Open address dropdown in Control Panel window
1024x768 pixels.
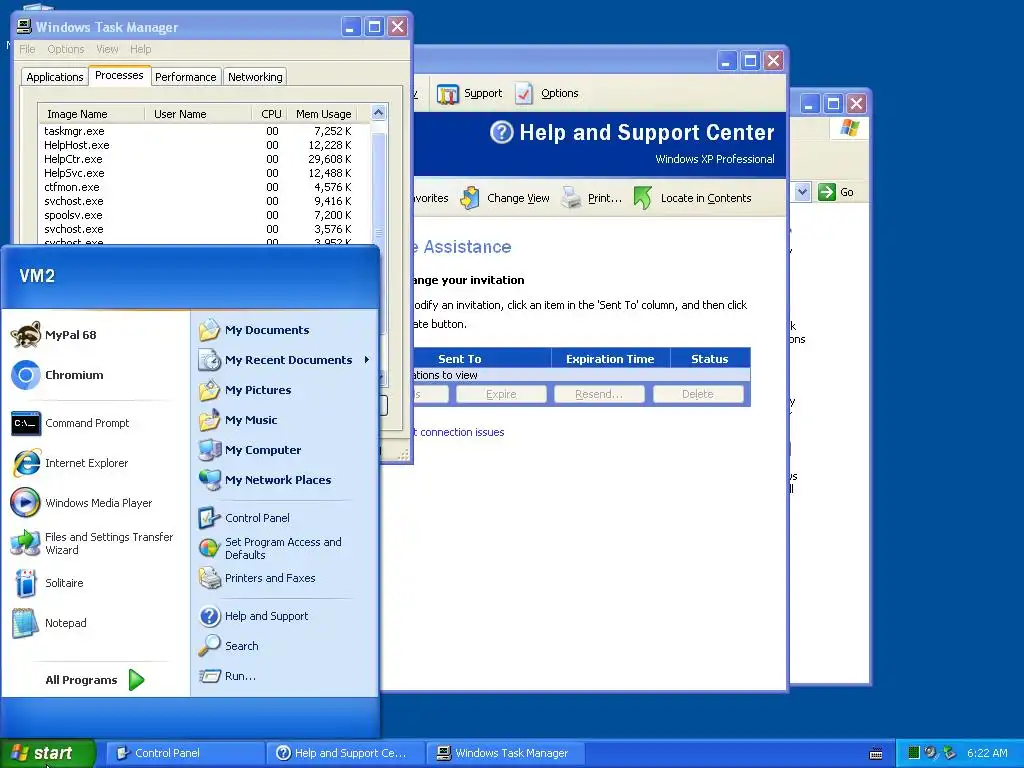[803, 192]
